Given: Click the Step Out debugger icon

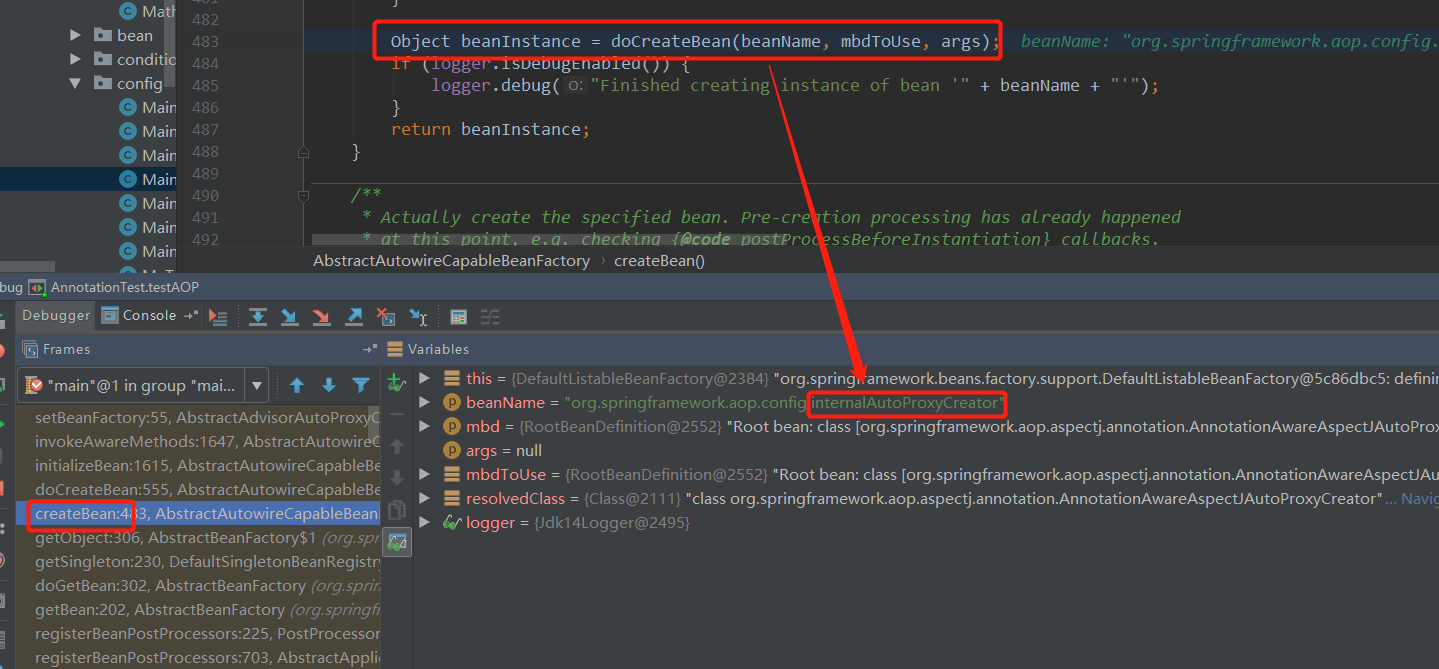Looking at the screenshot, I should 354,317.
